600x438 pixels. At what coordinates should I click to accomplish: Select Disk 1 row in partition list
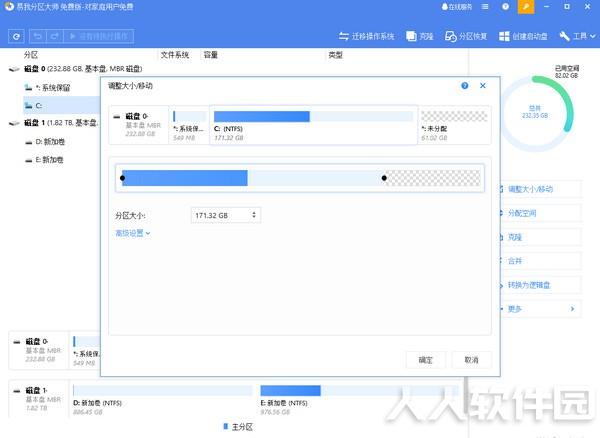tap(55, 123)
